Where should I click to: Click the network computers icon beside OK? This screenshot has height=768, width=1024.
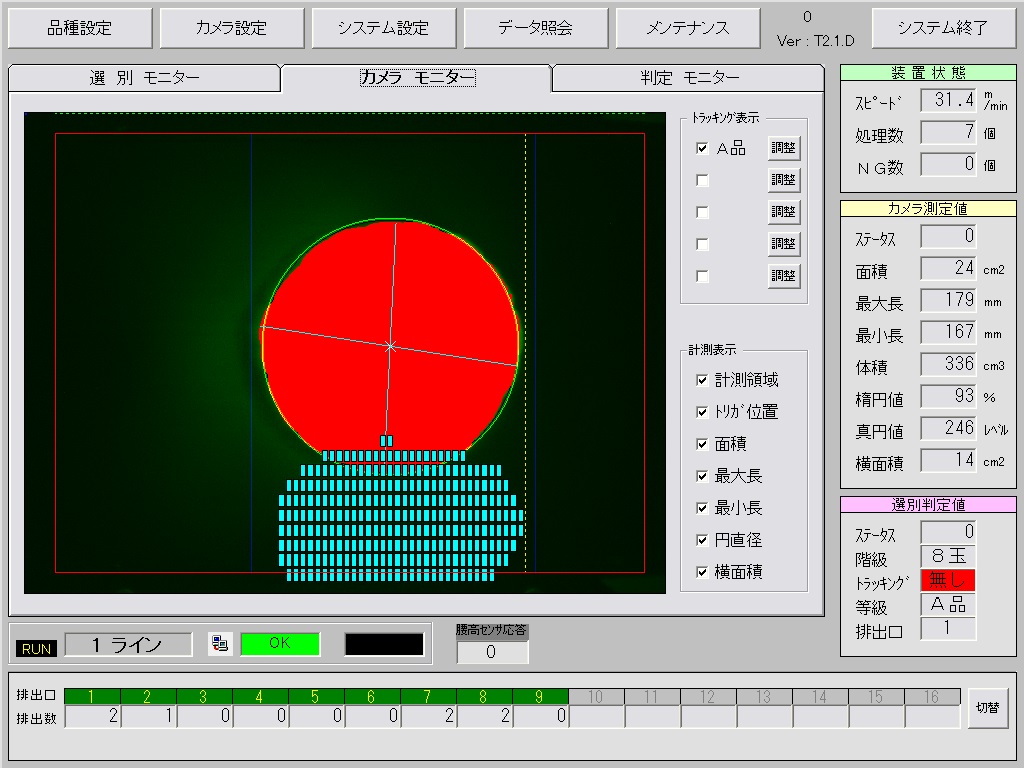219,644
